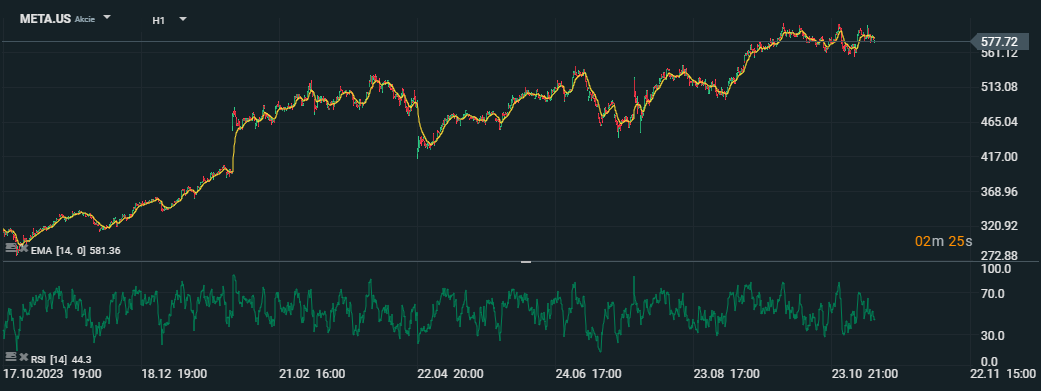Click the 17.10.2023 19:00 time axis label
The image size is (1041, 391).
(x=52, y=374)
